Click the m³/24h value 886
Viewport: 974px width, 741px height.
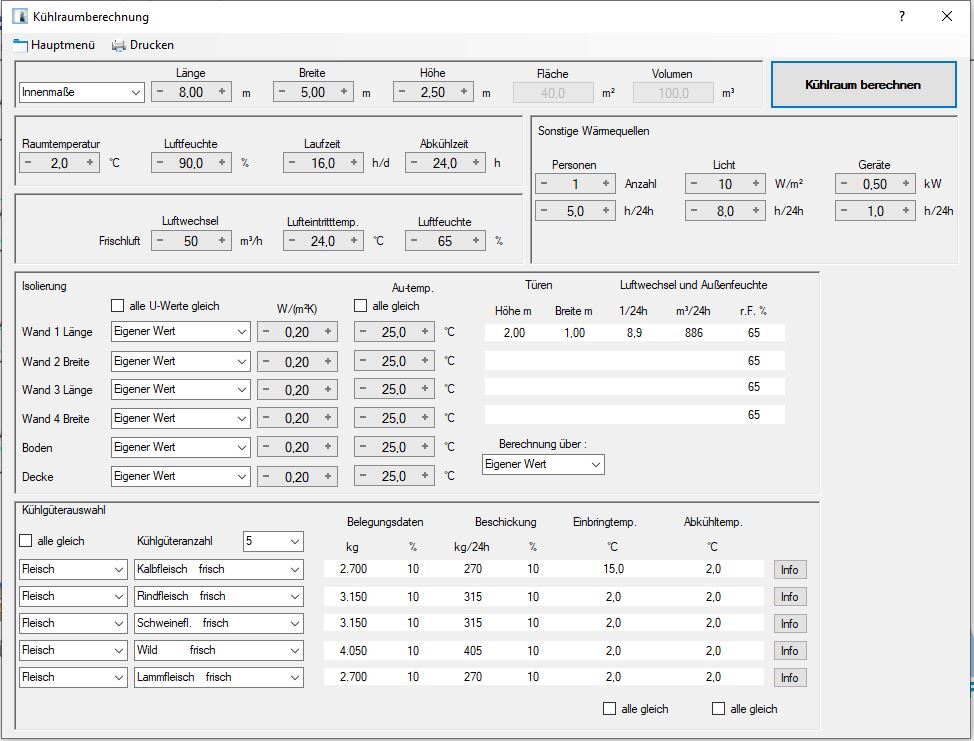tap(694, 333)
